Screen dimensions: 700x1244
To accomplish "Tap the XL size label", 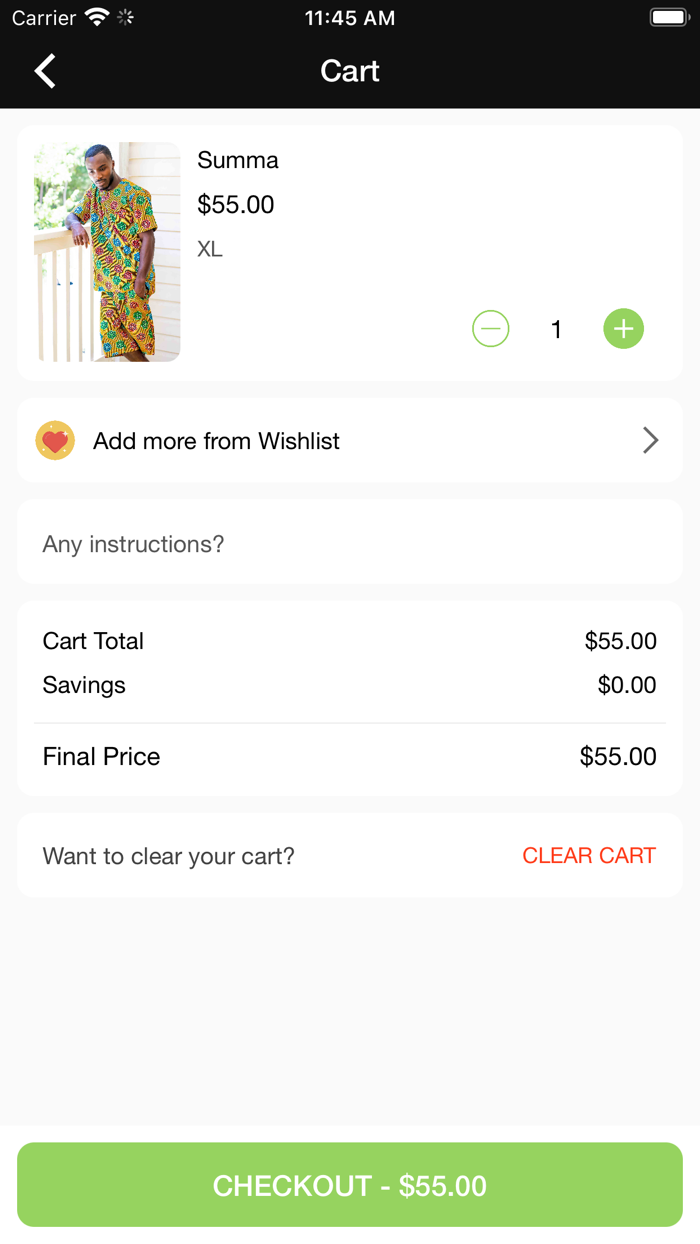I will point(209,249).
